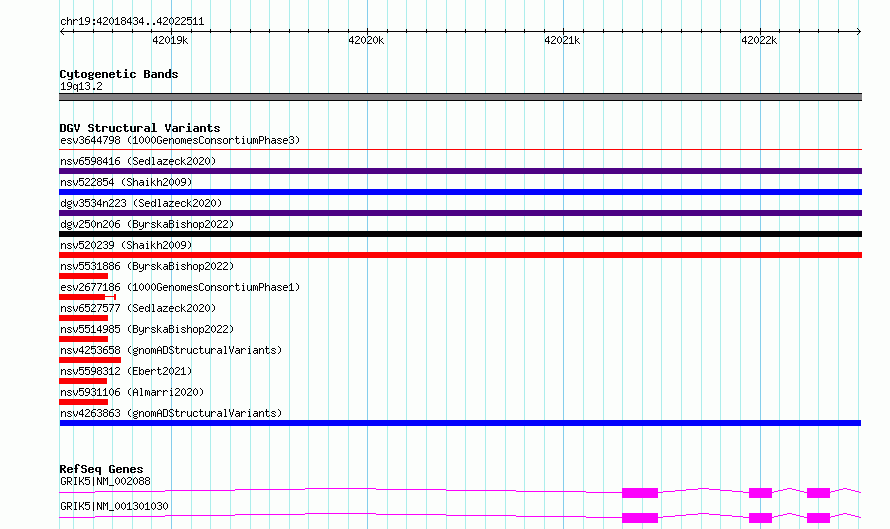Image resolution: width=890 pixels, height=529 pixels.
Task: Open dgv3534n223 (Sedlazeck2020) label
Action: point(141,203)
